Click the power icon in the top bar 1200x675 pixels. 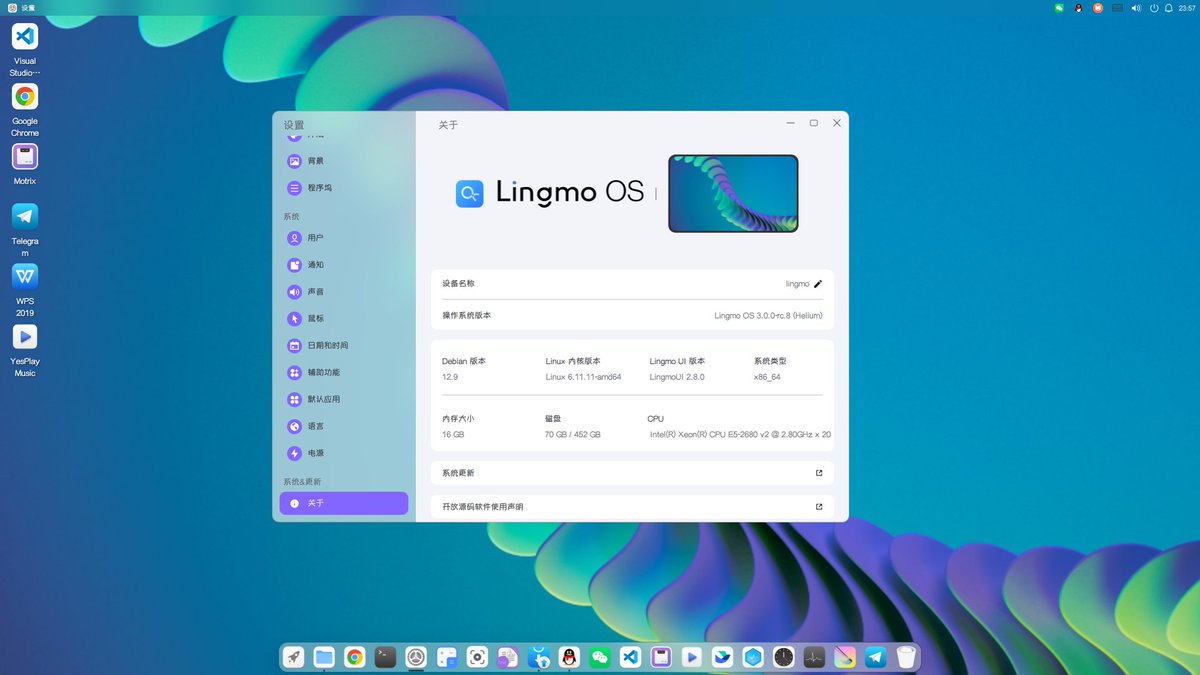(1154, 8)
